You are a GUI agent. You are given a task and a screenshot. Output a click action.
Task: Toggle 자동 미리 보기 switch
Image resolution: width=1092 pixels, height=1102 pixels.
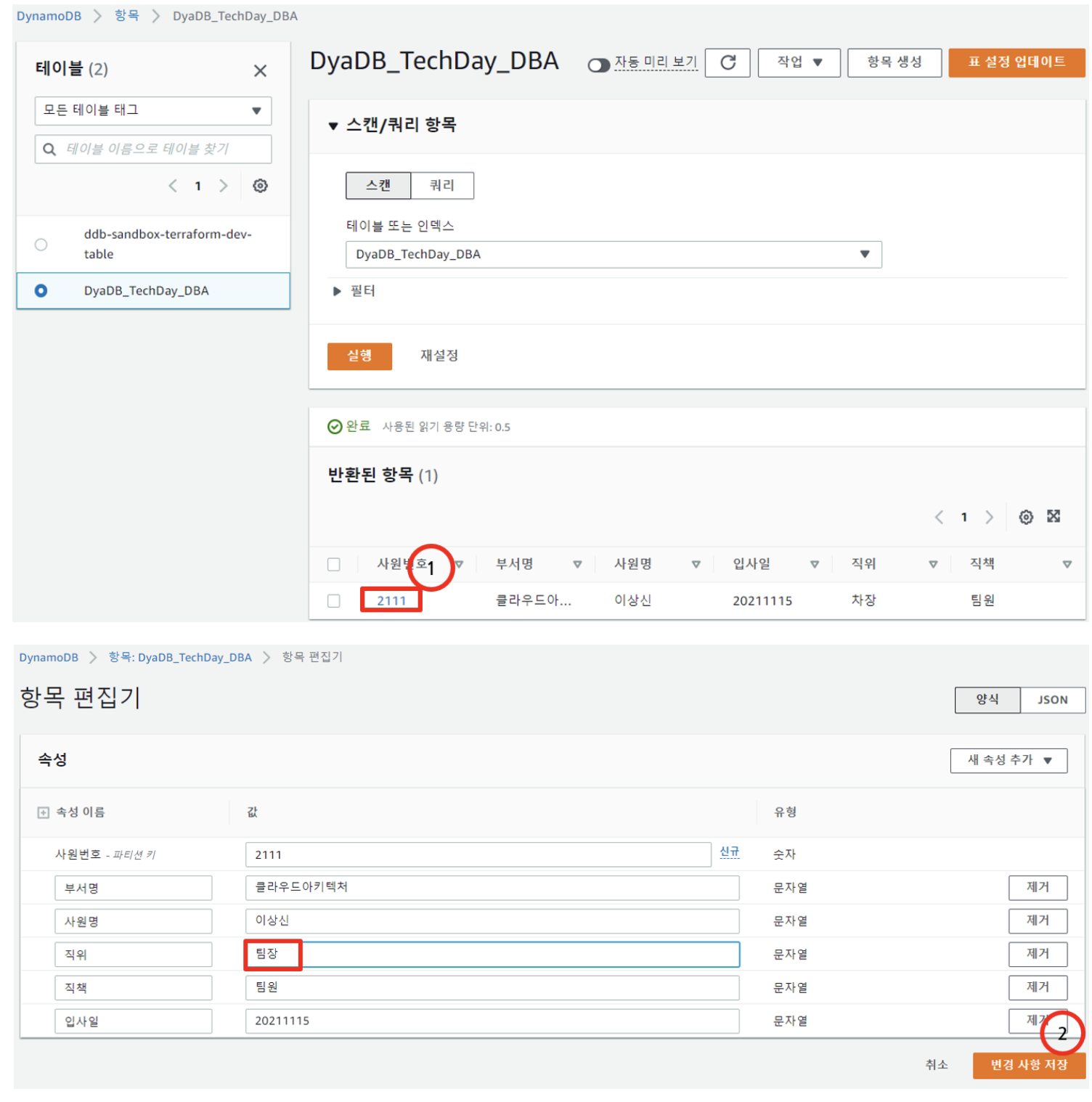[598, 65]
